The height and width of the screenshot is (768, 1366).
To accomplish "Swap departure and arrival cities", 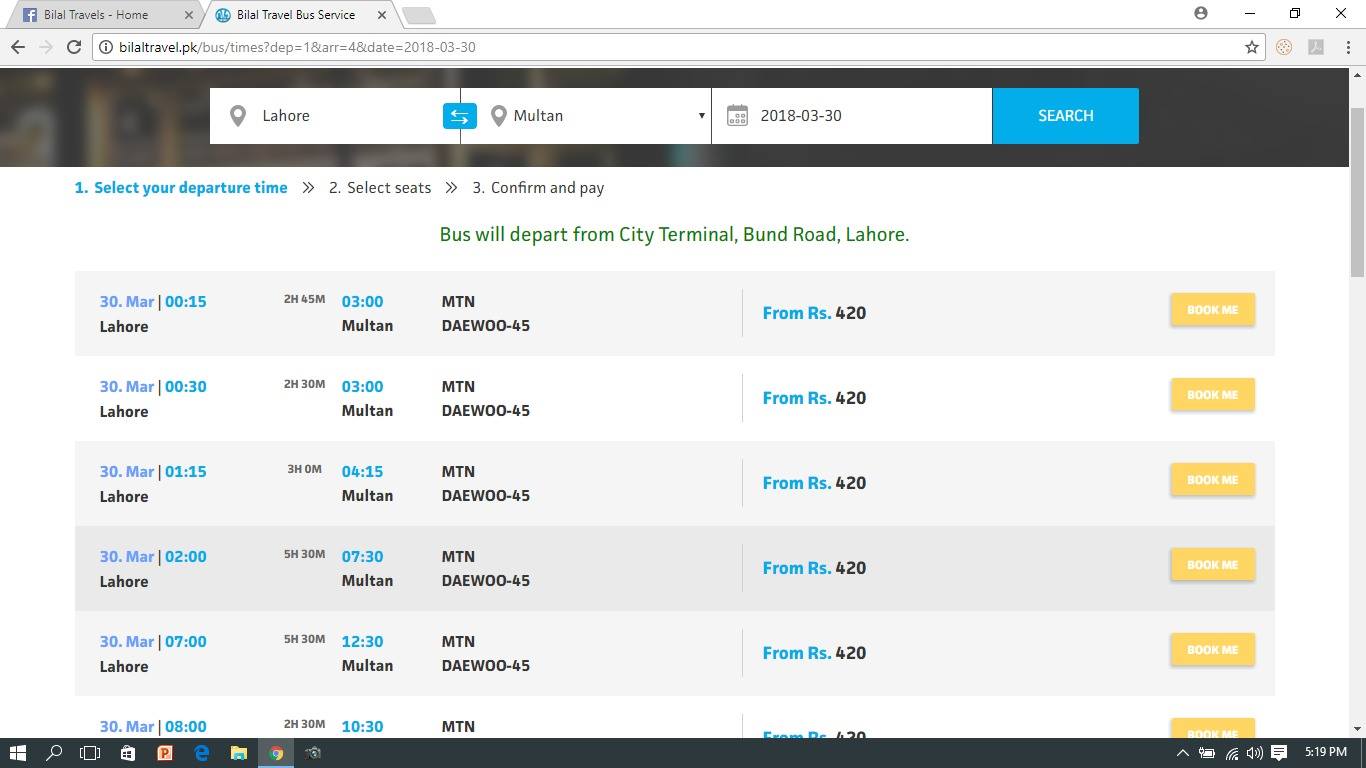I will tap(459, 116).
